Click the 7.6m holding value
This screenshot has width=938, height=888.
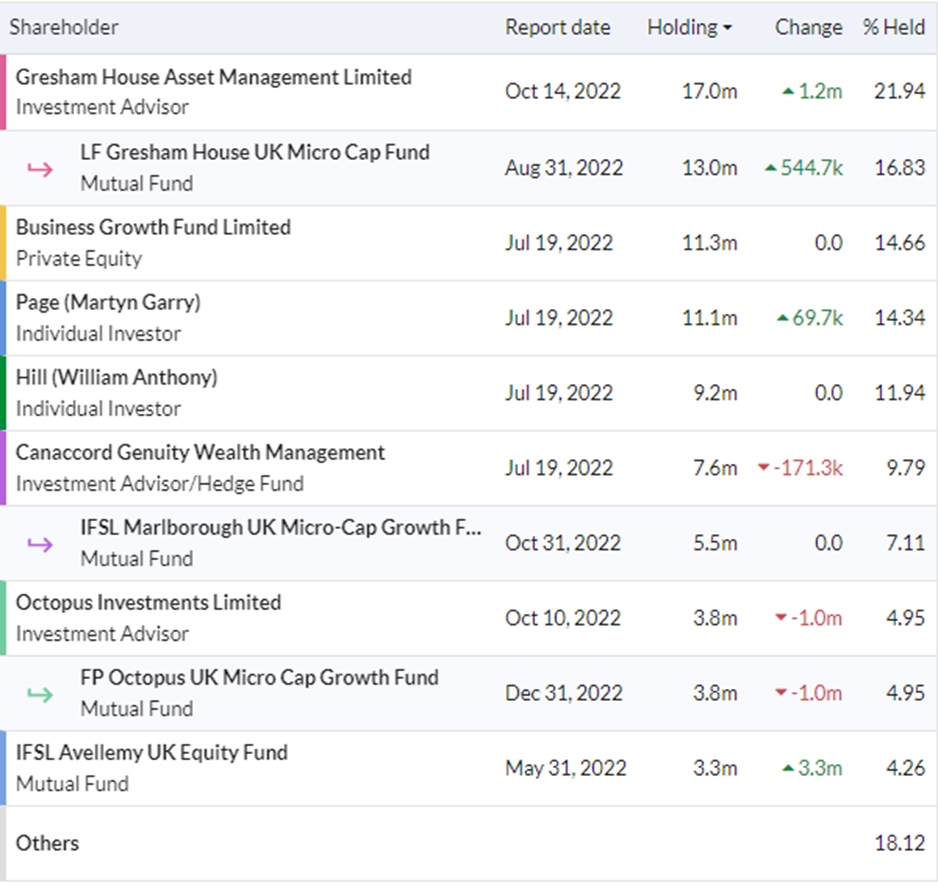[715, 468]
